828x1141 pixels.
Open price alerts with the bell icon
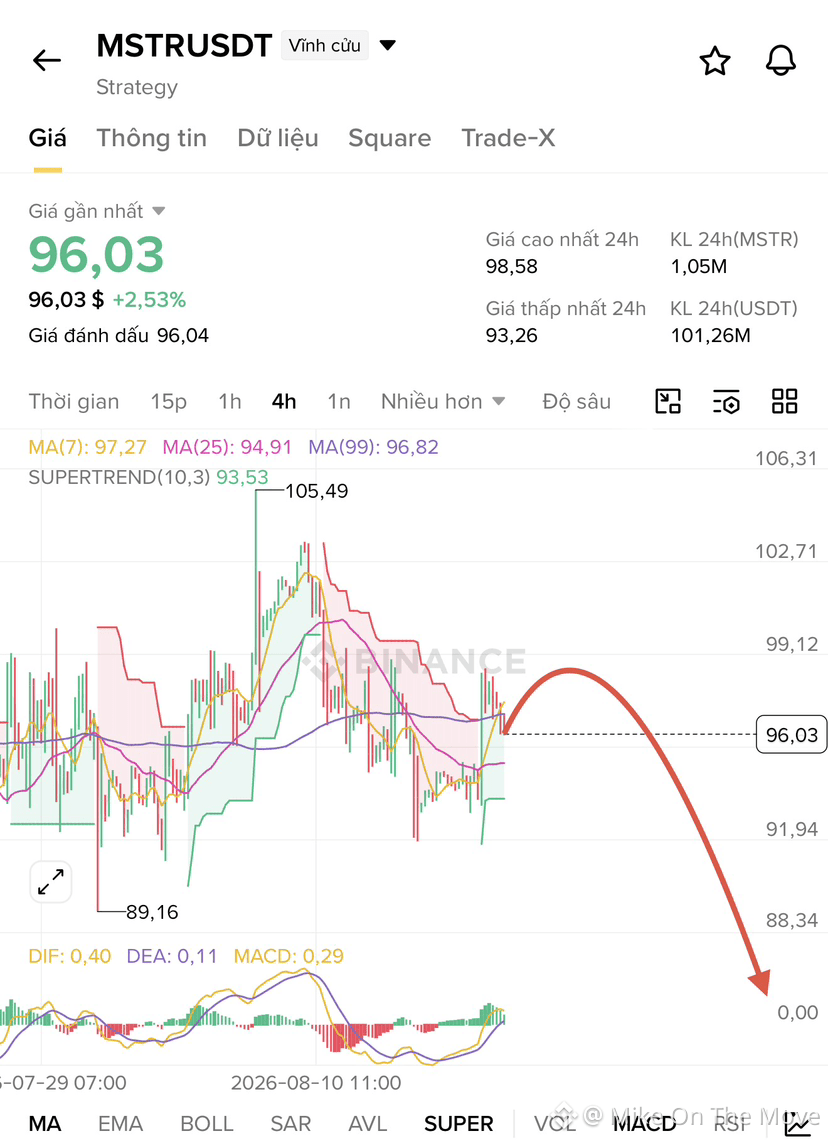(781, 60)
